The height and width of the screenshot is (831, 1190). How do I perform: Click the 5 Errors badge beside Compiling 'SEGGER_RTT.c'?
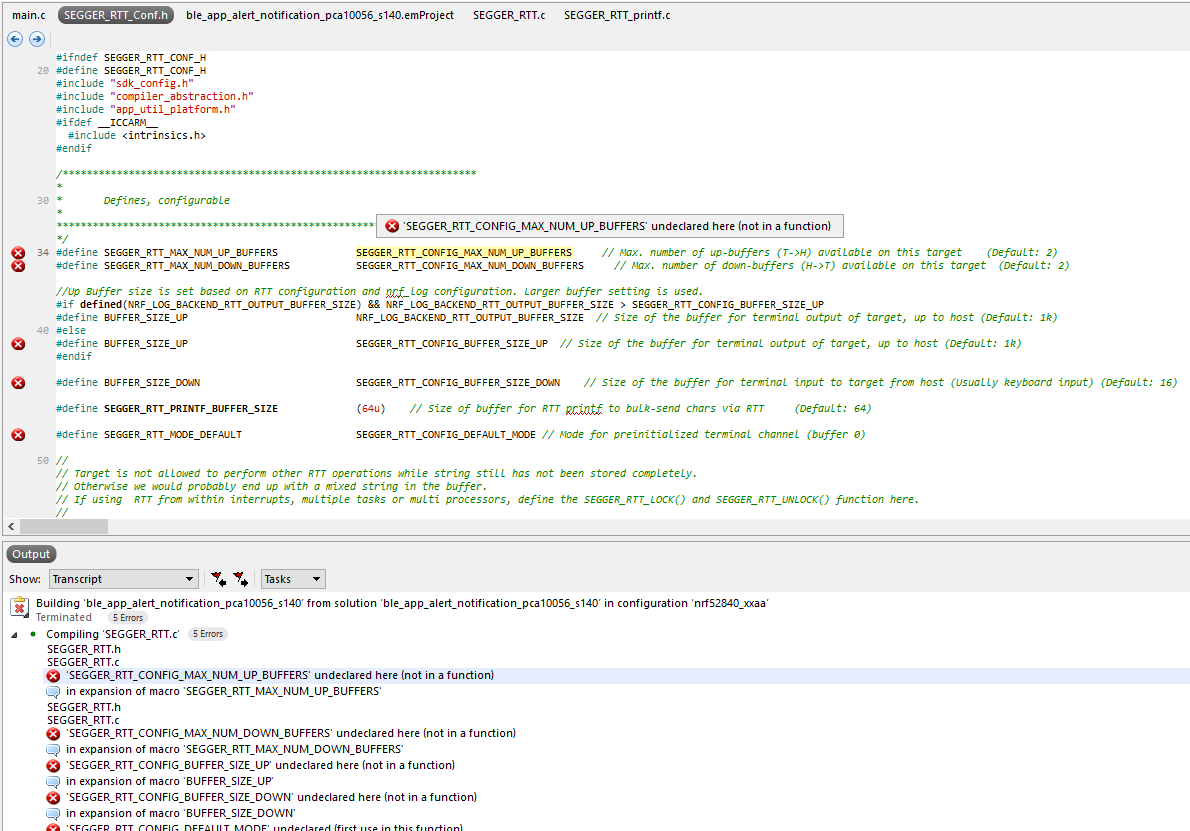(208, 634)
